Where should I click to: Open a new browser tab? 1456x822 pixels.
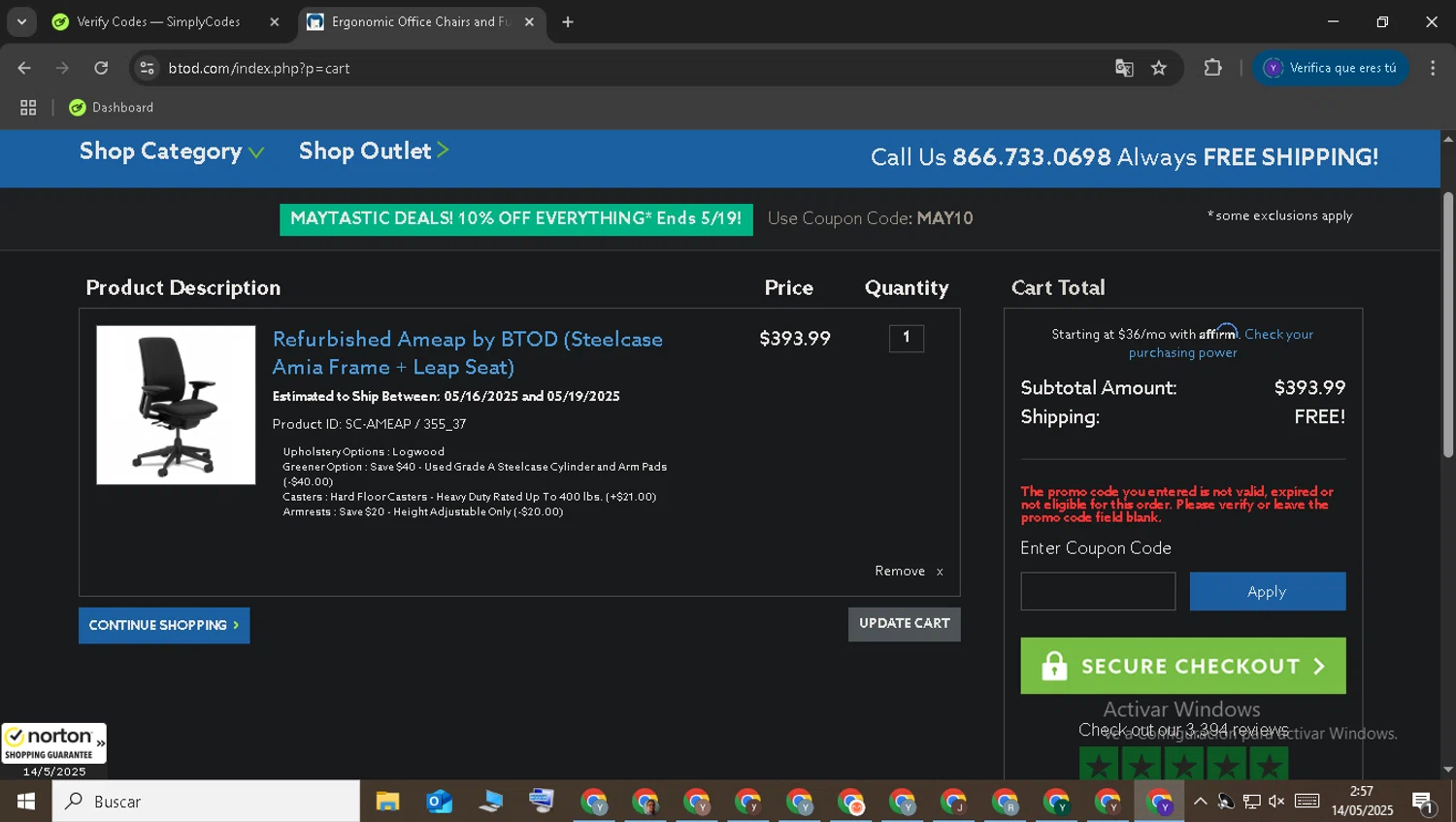coord(568,21)
